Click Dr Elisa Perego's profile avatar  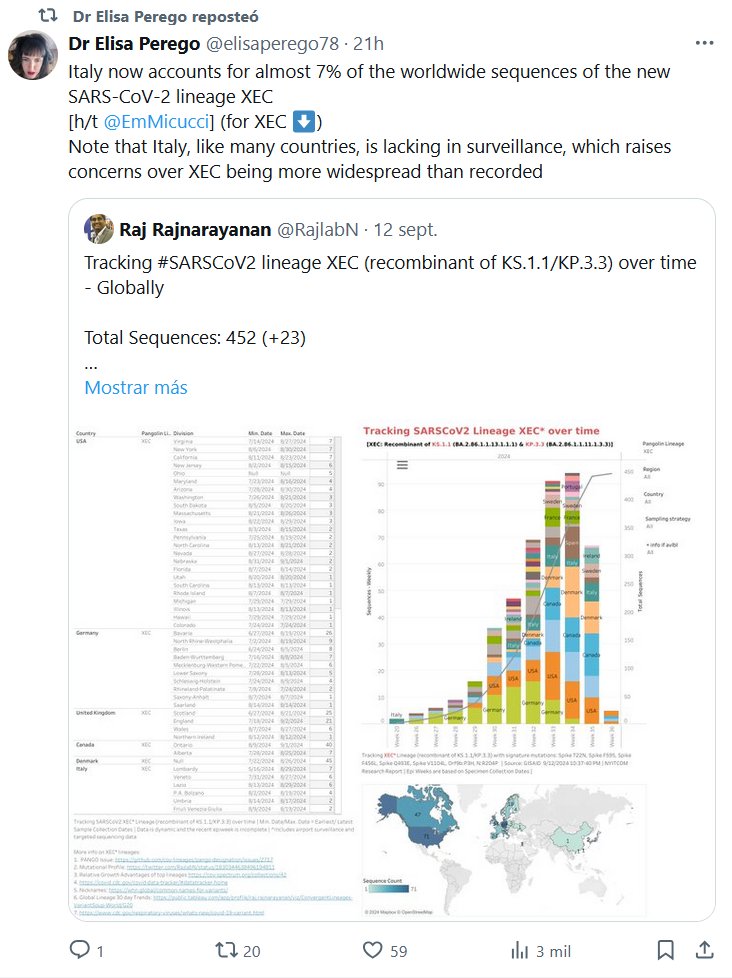click(x=33, y=55)
